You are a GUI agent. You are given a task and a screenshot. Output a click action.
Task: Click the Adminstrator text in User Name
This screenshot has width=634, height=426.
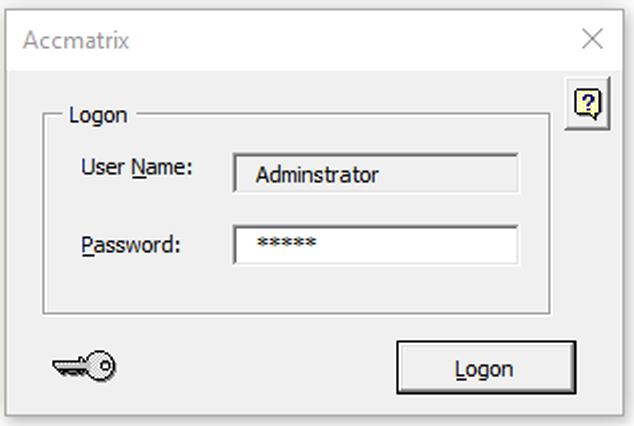[317, 175]
